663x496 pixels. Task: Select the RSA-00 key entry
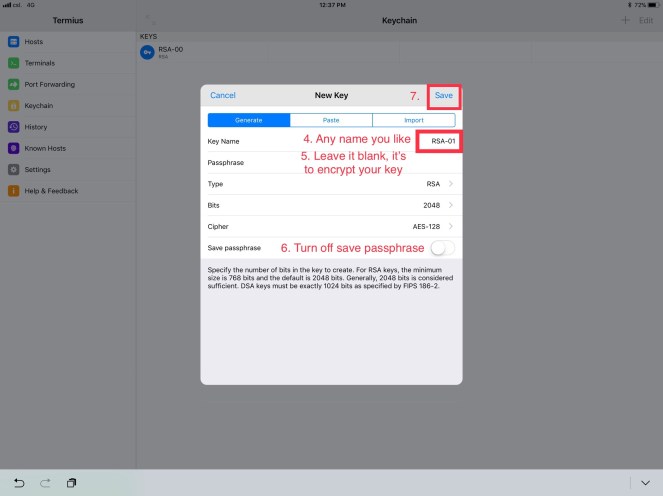(x=166, y=53)
